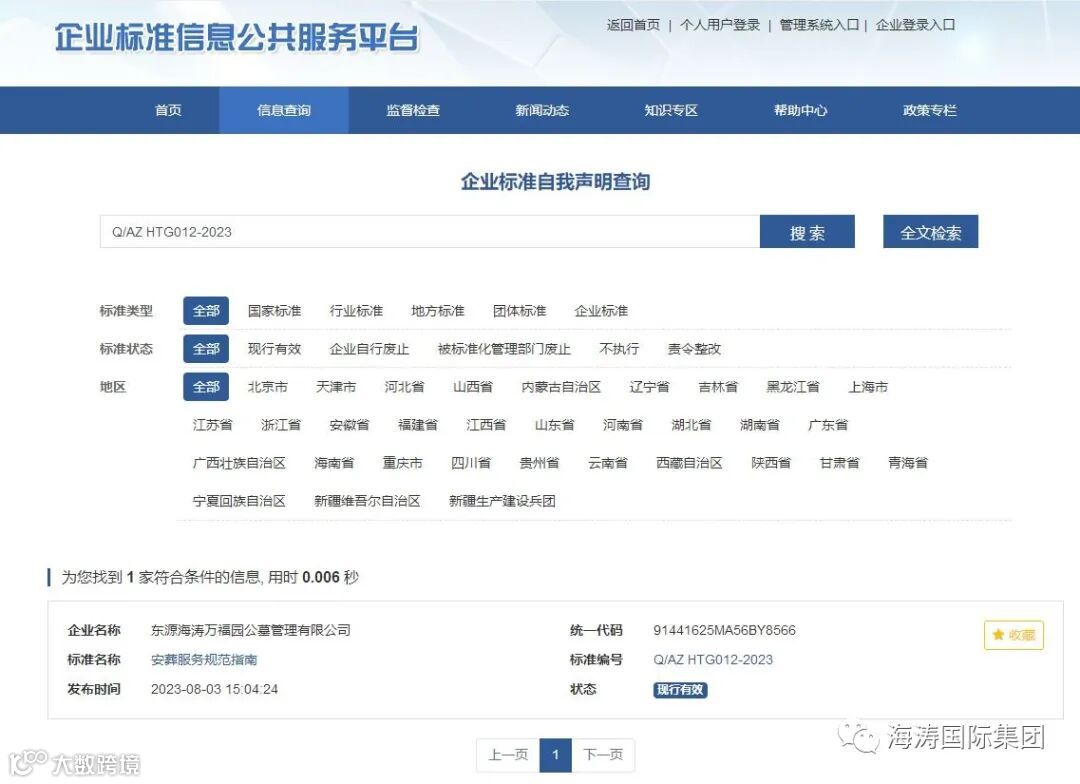The width and height of the screenshot is (1080, 784).
Task: Filter status by 被标准化管理部门废止
Action: (504, 349)
